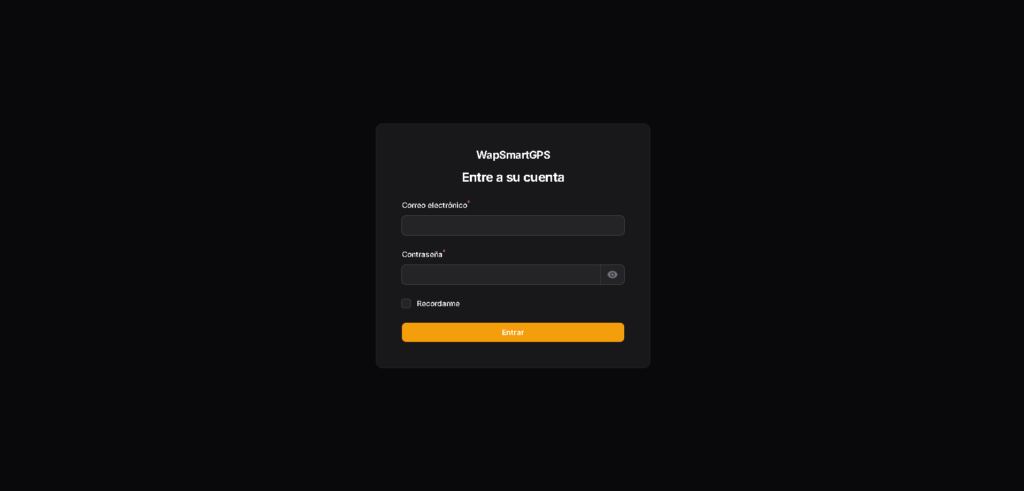1024x491 pixels.
Task: Show the password with the eye icon
Action: coord(612,274)
